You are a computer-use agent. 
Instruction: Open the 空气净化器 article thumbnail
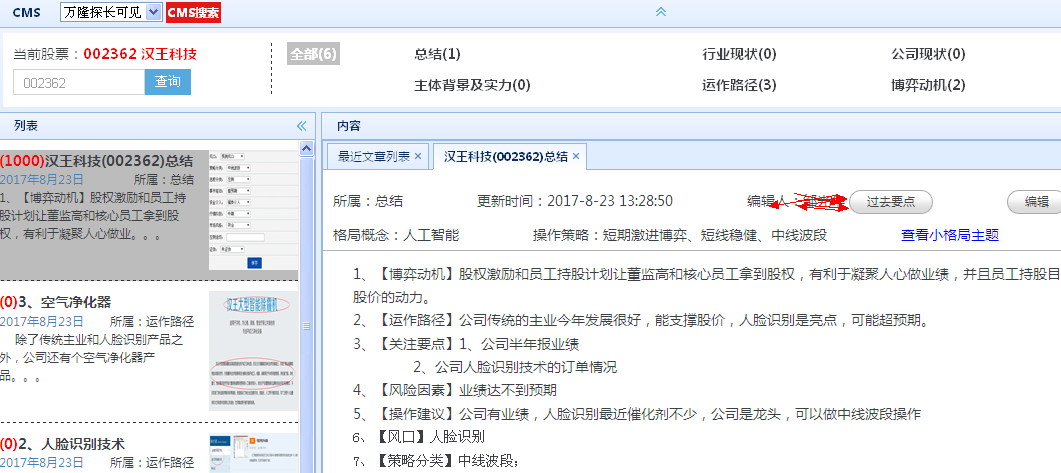253,350
